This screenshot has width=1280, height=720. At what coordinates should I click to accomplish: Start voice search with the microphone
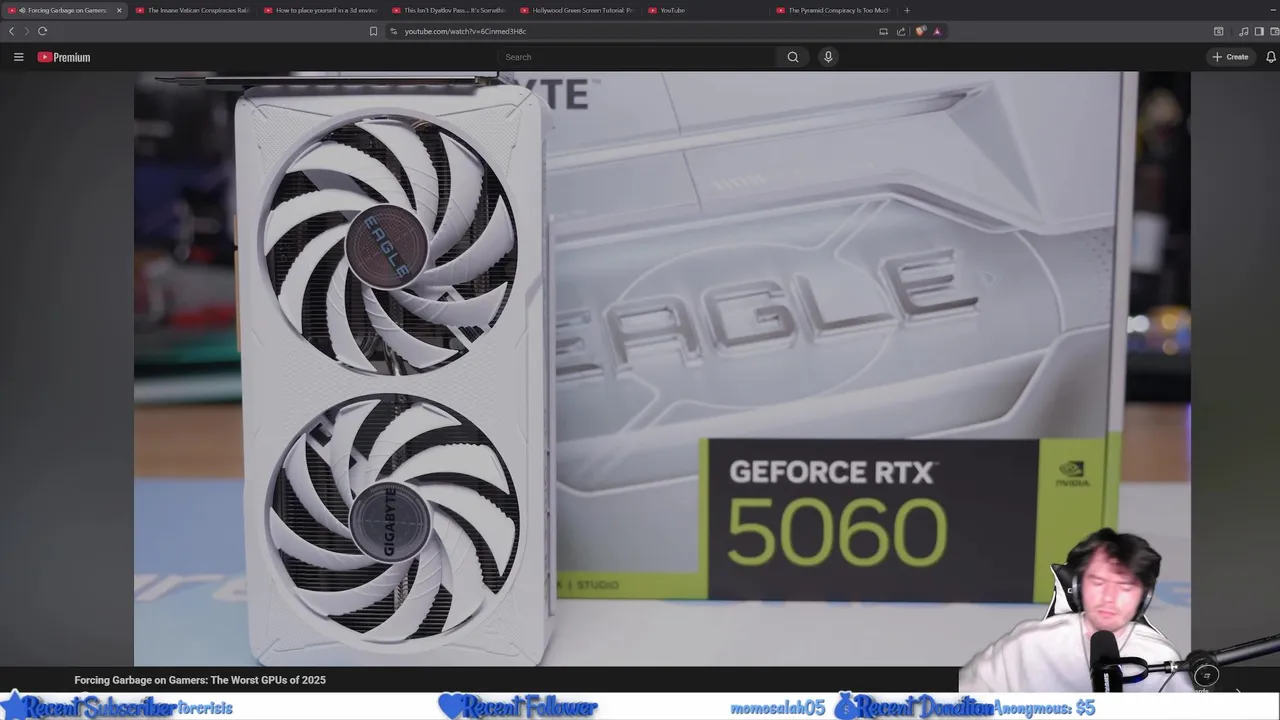tap(828, 57)
